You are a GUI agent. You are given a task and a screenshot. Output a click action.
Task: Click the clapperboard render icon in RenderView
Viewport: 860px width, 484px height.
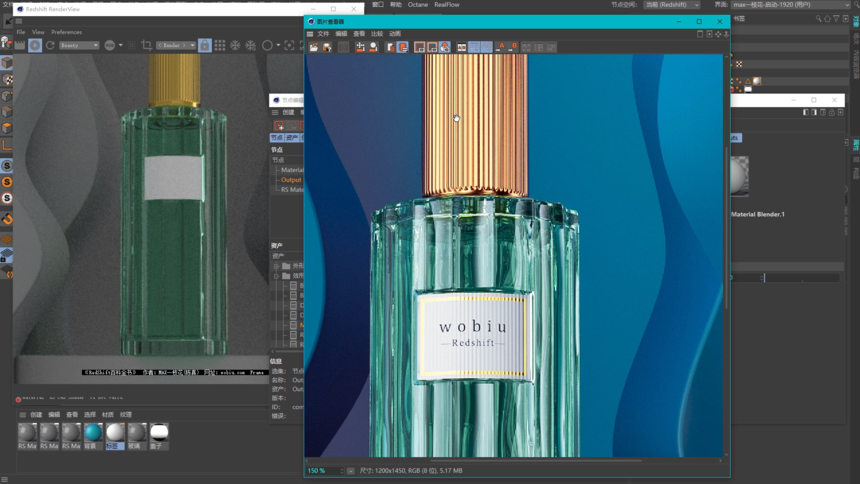click(x=20, y=45)
